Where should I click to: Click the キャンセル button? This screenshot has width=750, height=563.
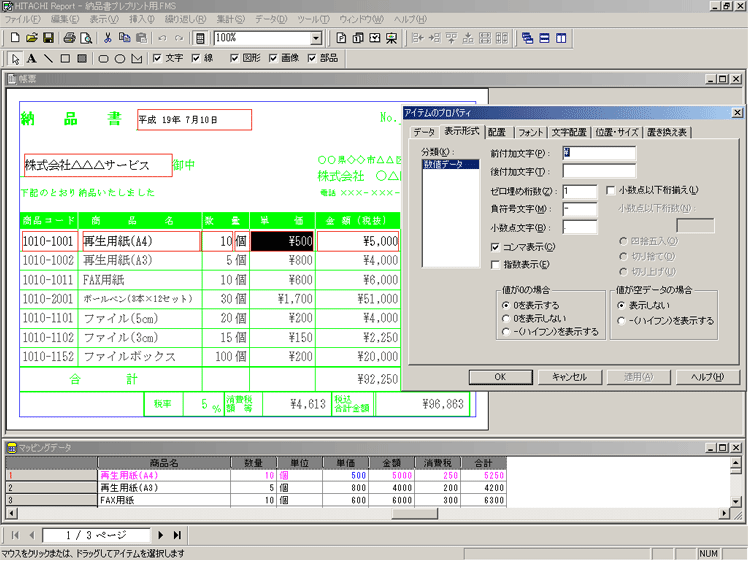[x=569, y=377]
